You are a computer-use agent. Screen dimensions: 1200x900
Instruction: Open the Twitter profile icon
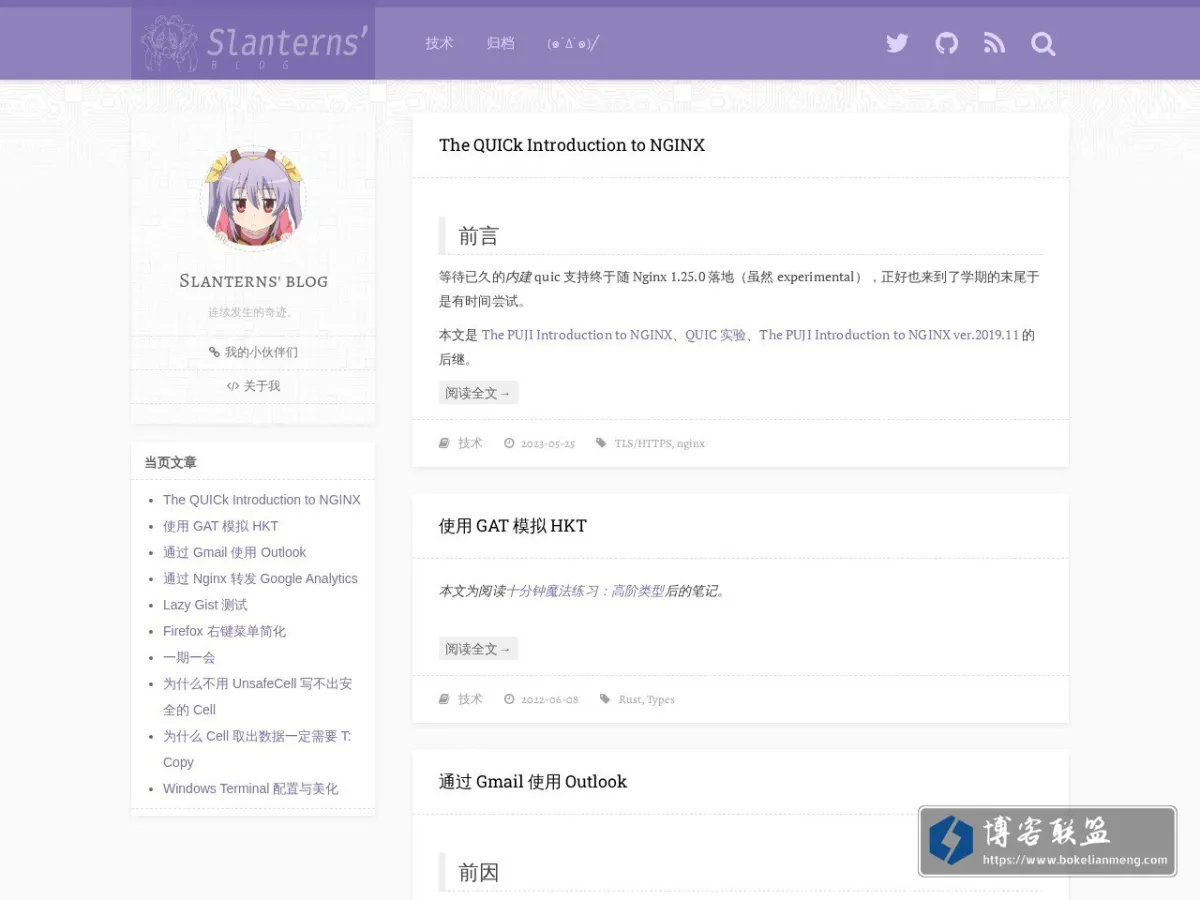[897, 43]
